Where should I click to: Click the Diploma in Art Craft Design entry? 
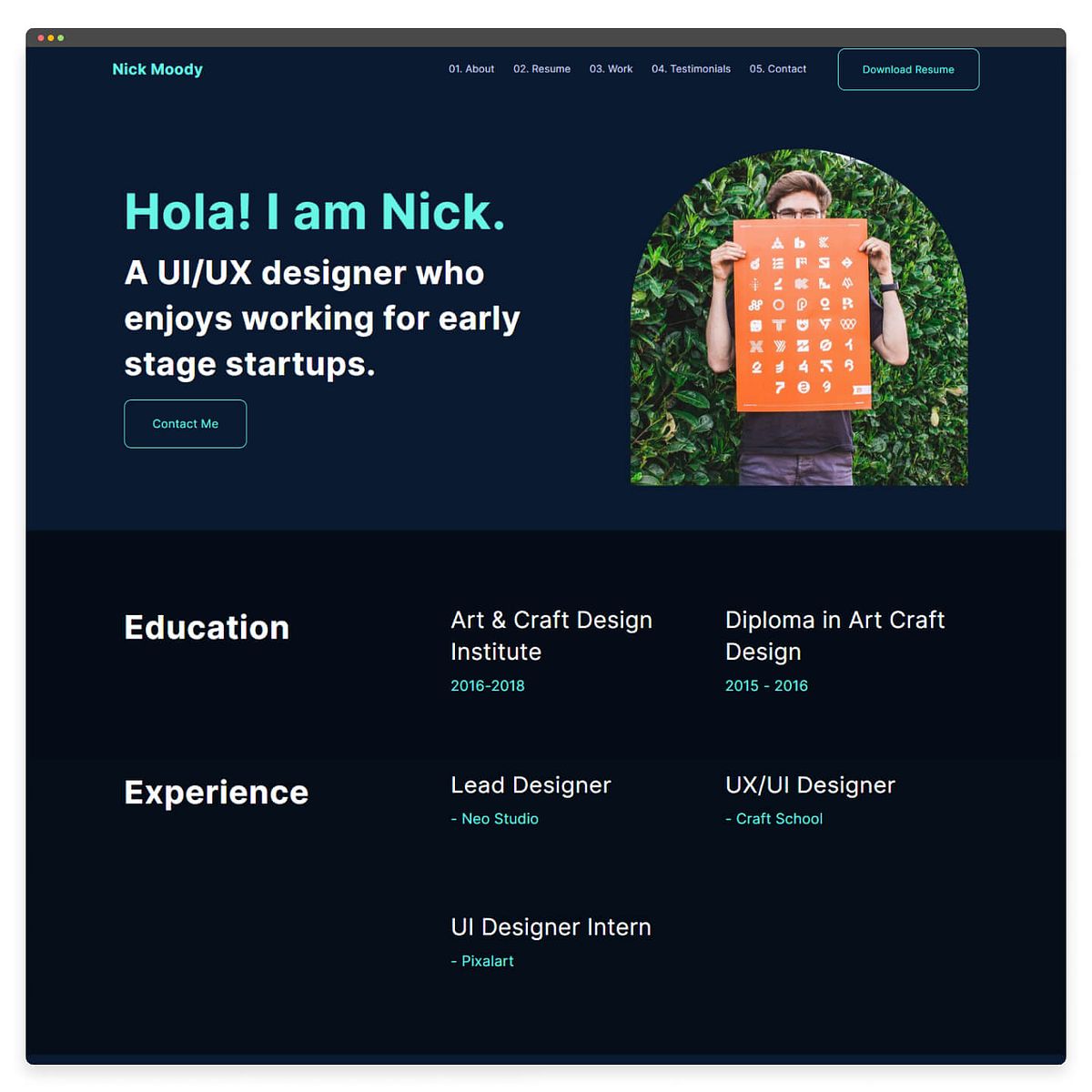pos(834,635)
